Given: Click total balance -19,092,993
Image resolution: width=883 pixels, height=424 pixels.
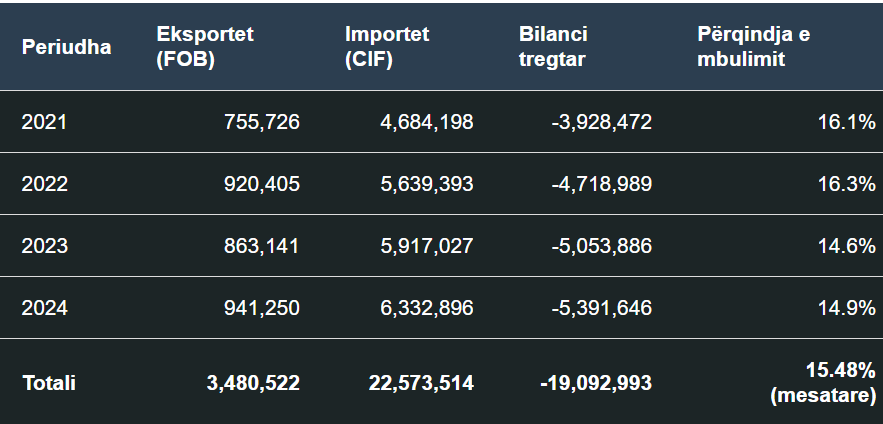Looking at the screenshot, I should coord(596,383).
